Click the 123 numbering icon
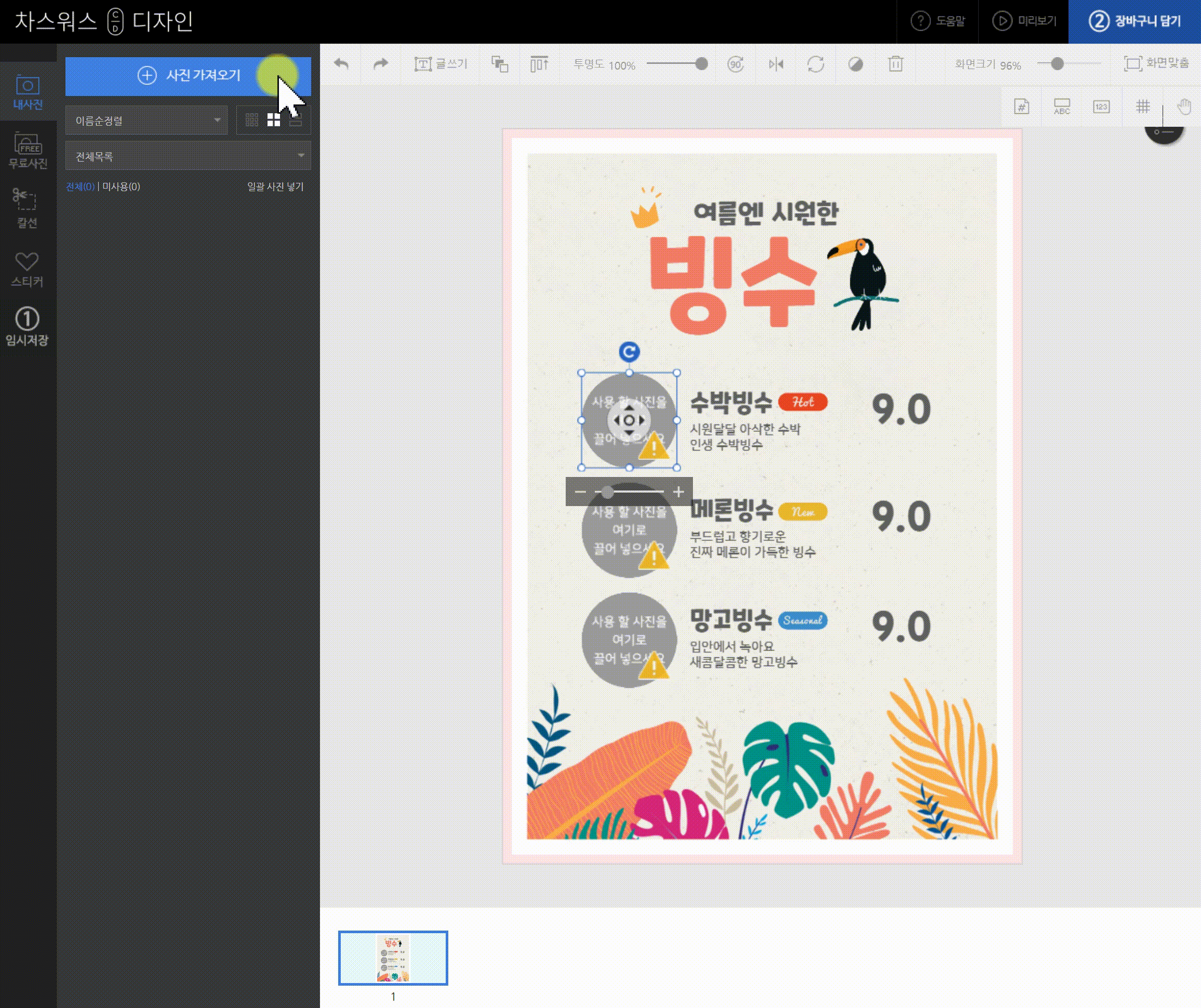Screen dimensions: 1201x1008 click(1101, 107)
